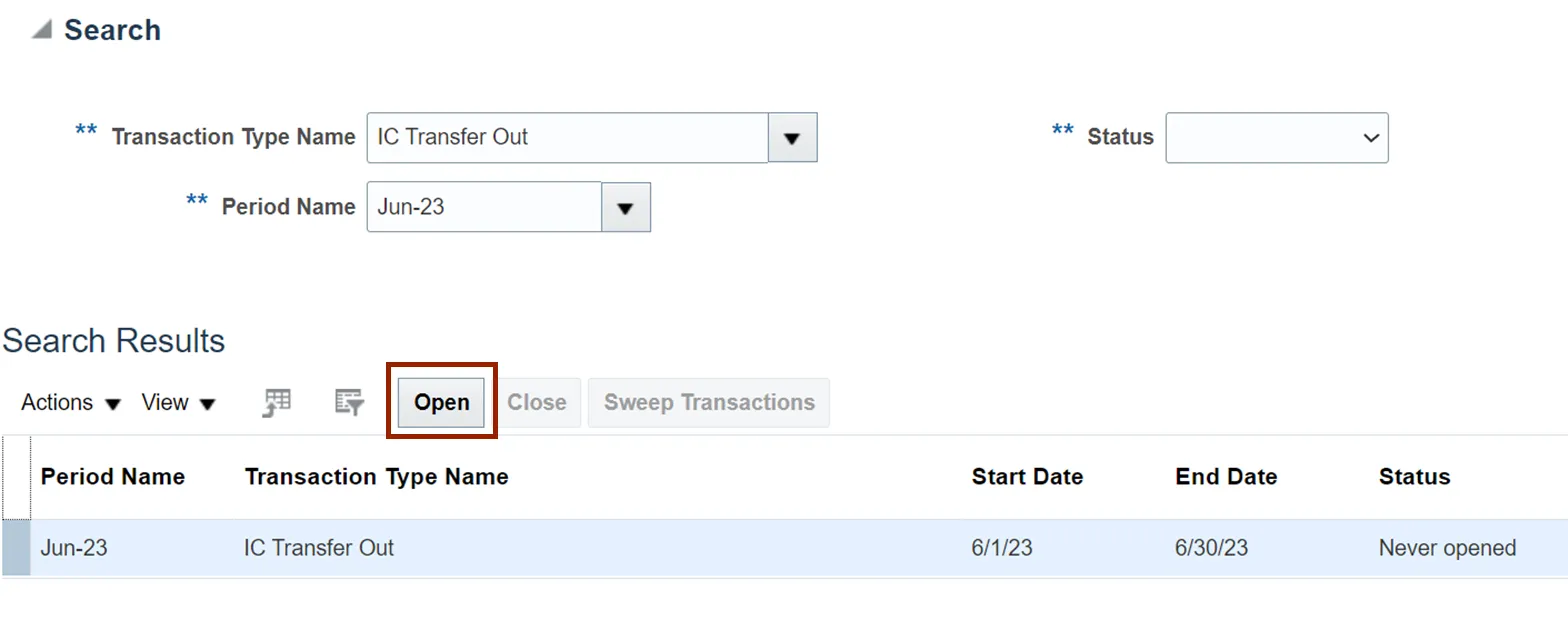The height and width of the screenshot is (620, 1568).
Task: Click the Export to Excel table icon
Action: [x=277, y=402]
